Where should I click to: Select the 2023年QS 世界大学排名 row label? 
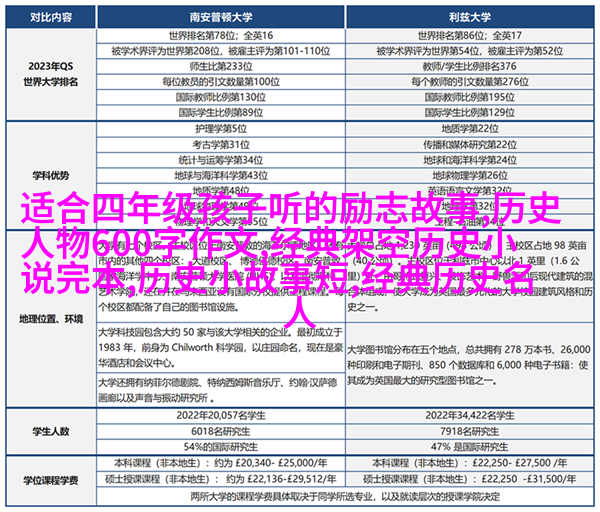click(51, 74)
